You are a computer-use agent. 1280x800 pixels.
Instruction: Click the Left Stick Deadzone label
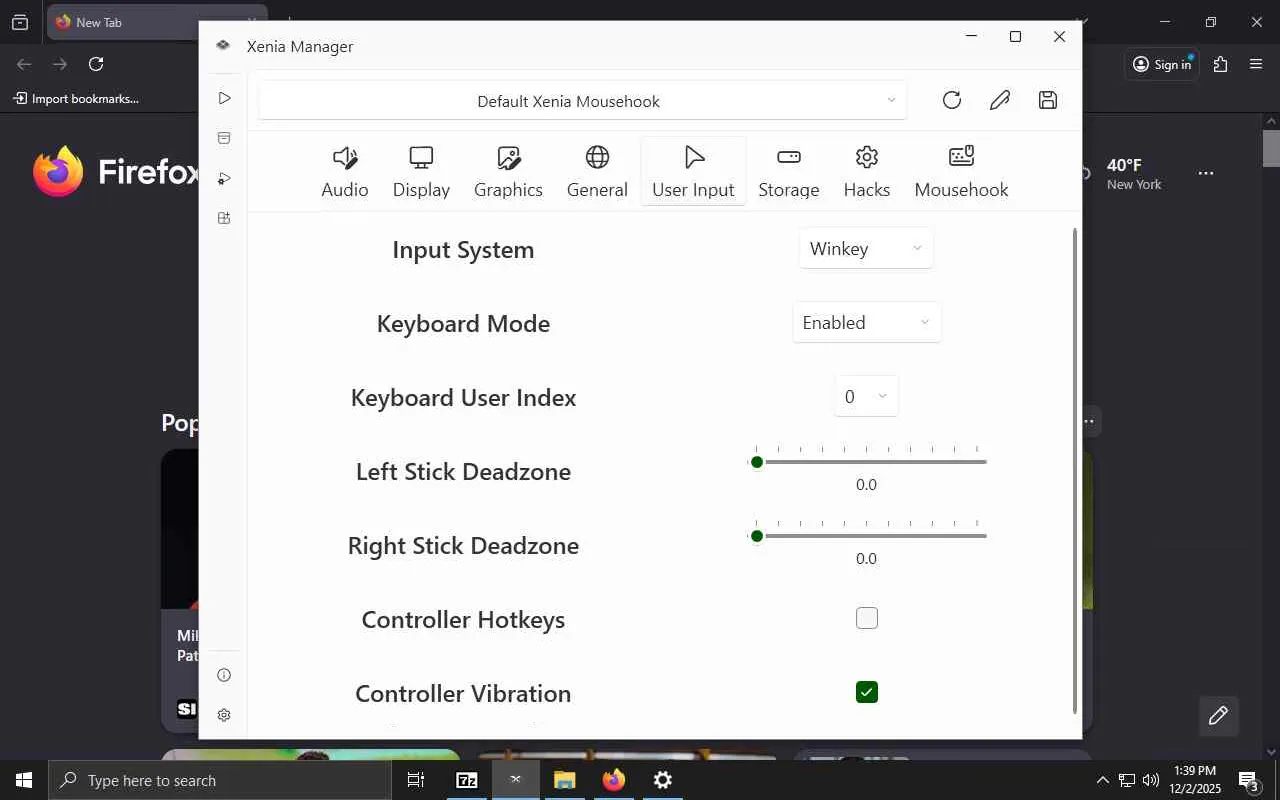click(463, 471)
